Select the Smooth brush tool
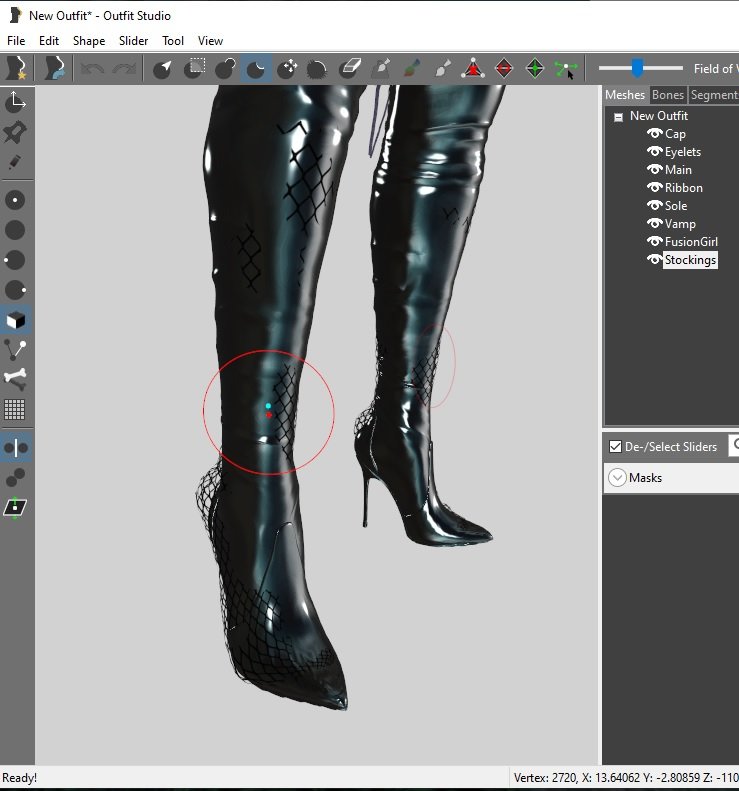Screen dimensions: 739x791 pos(317,69)
